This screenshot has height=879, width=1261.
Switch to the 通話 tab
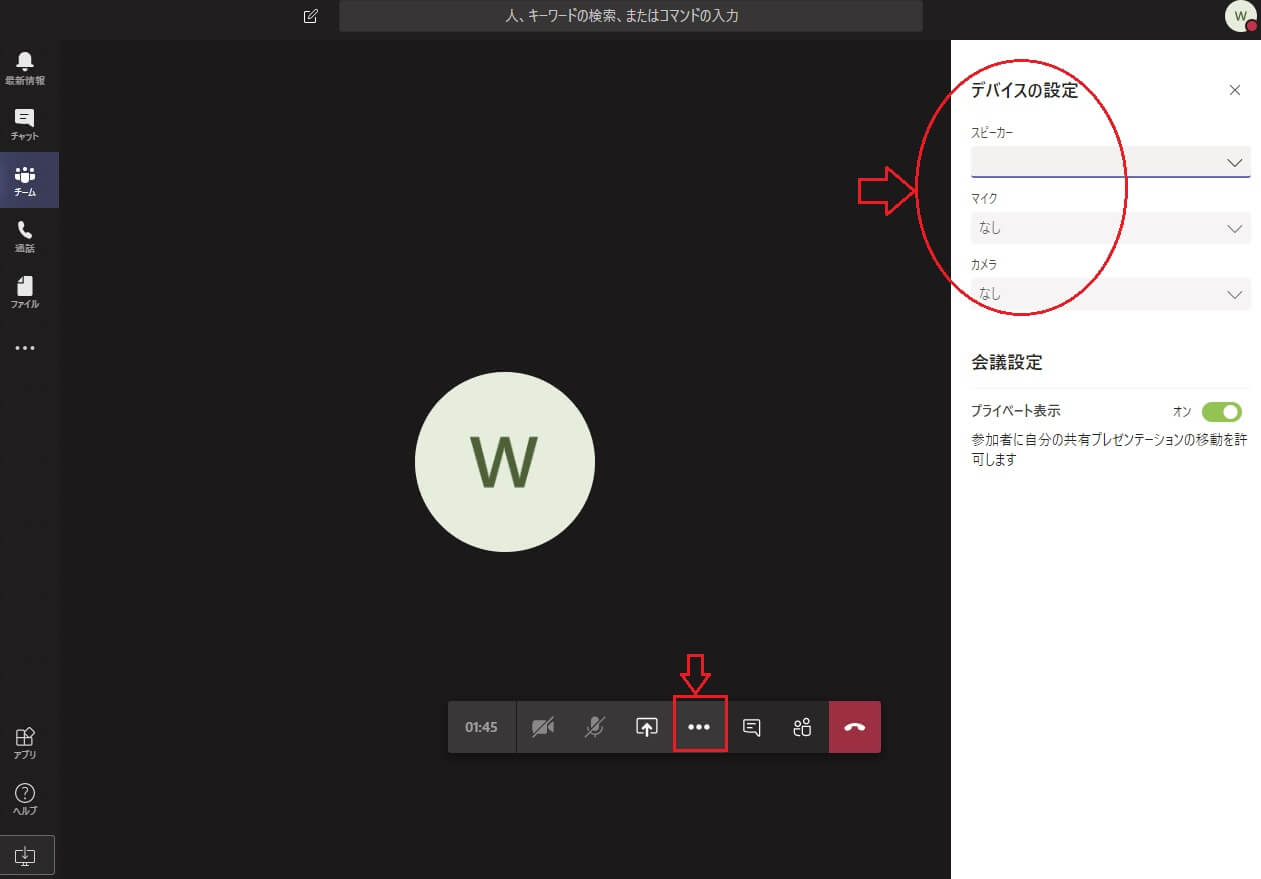25,236
